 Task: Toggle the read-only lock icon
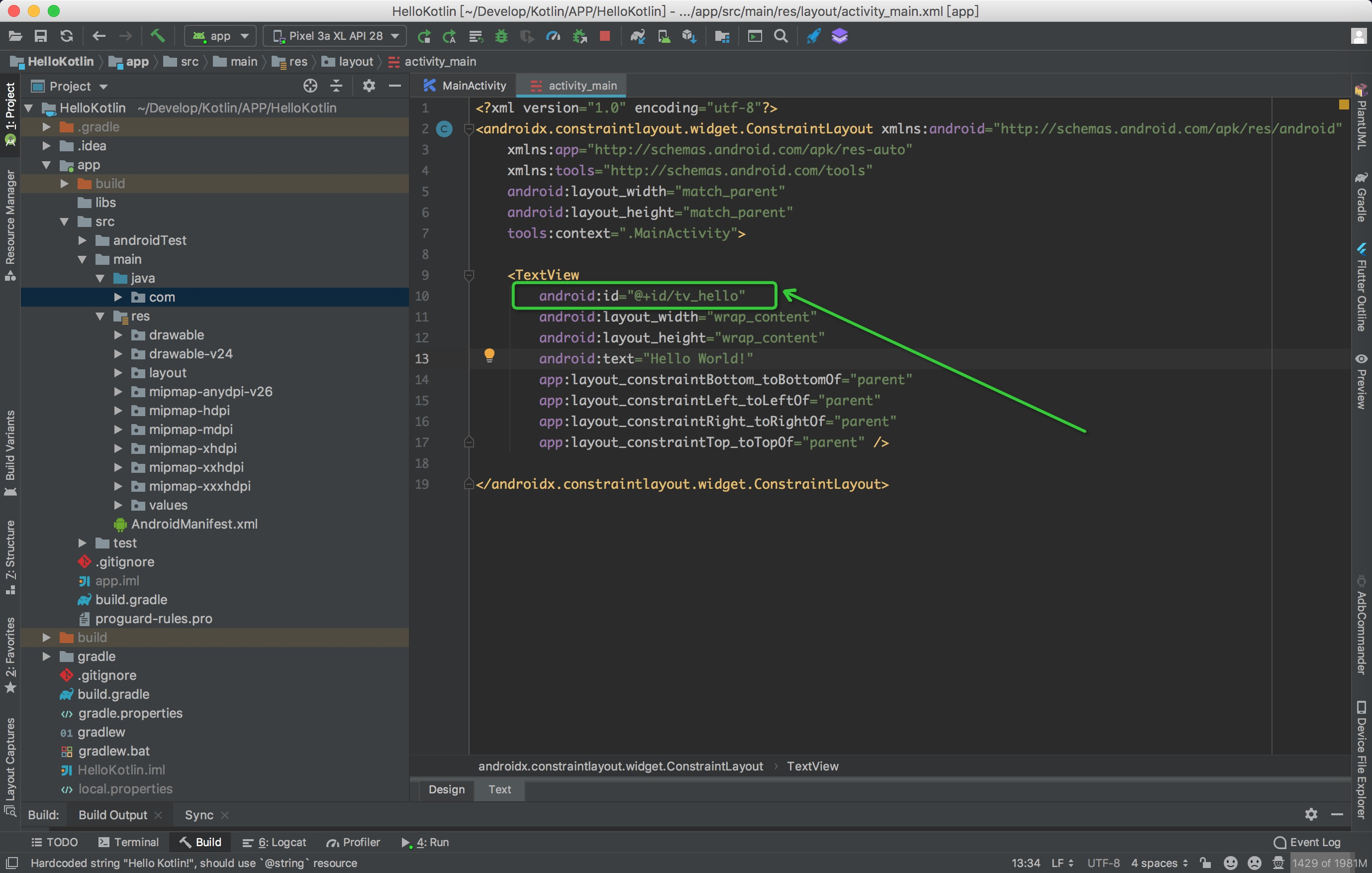coord(1206,863)
